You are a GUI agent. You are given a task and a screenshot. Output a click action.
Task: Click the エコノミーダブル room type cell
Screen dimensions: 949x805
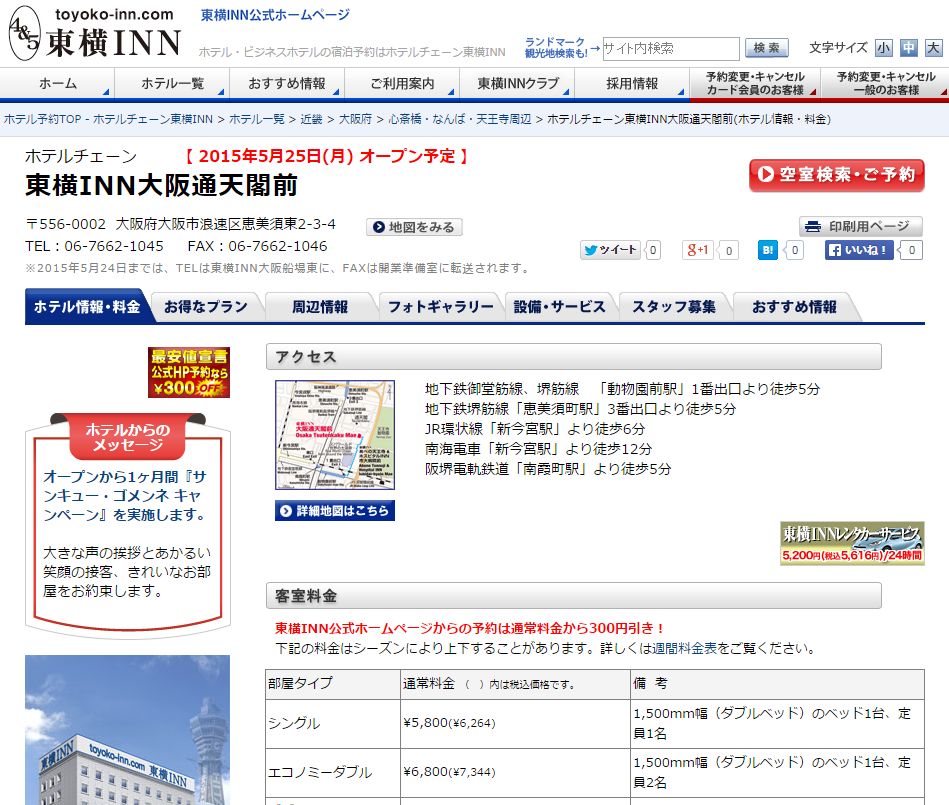click(x=333, y=773)
